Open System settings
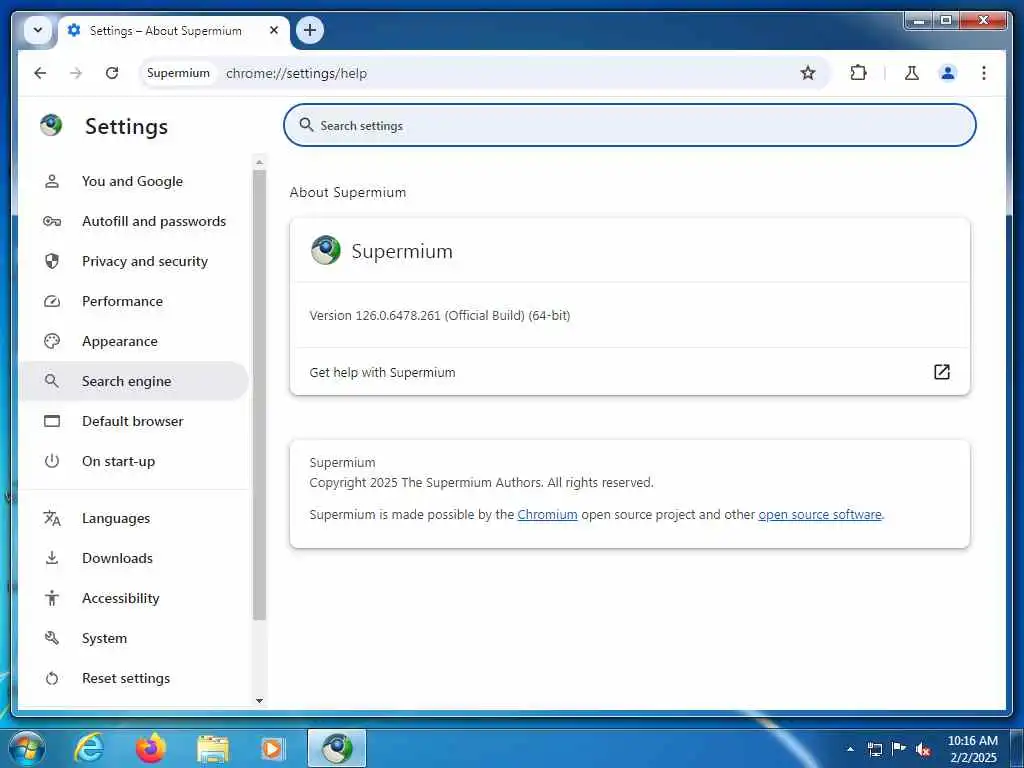This screenshot has width=1024, height=768. point(133,638)
